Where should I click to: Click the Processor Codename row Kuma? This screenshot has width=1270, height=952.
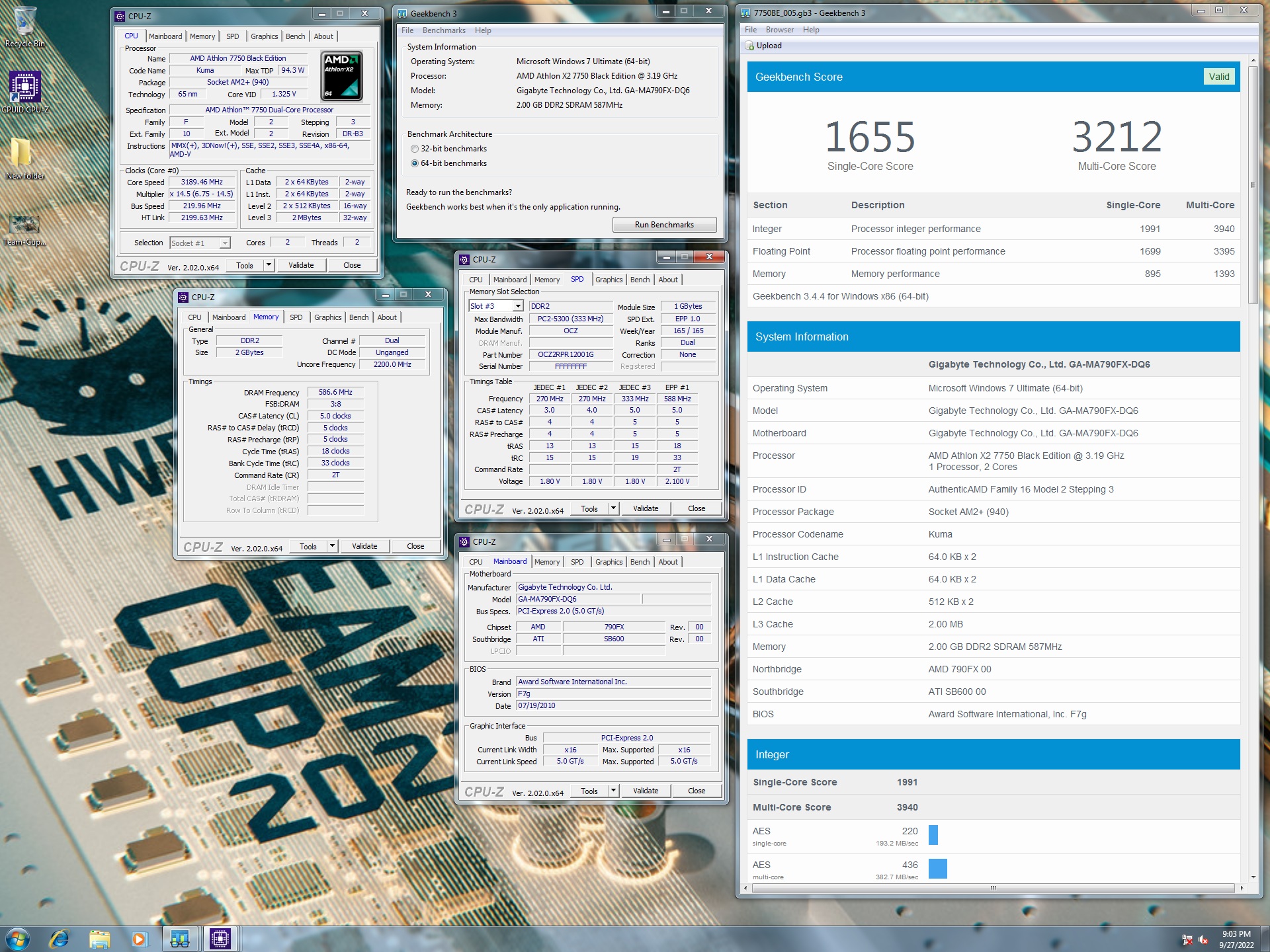pyautogui.click(x=994, y=534)
